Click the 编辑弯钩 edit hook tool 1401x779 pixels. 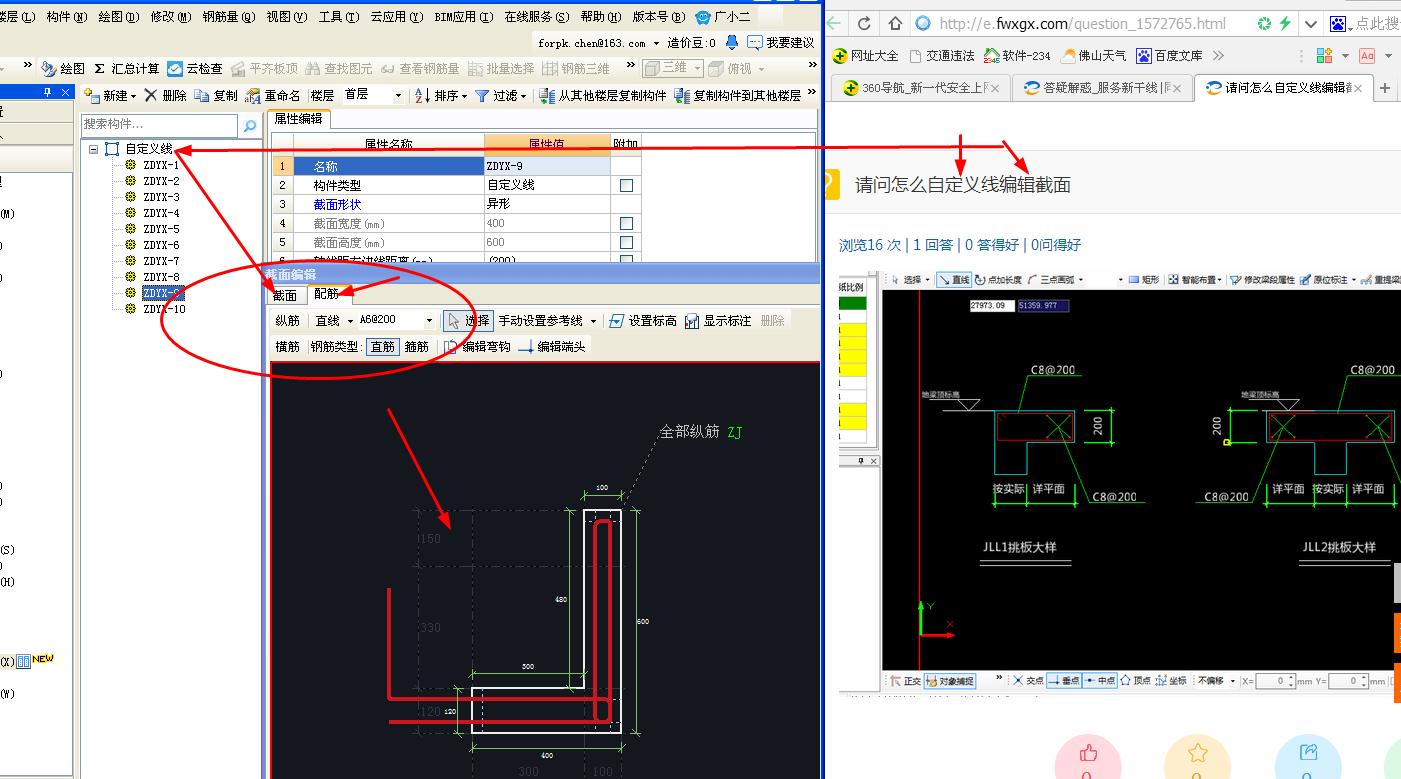click(476, 347)
